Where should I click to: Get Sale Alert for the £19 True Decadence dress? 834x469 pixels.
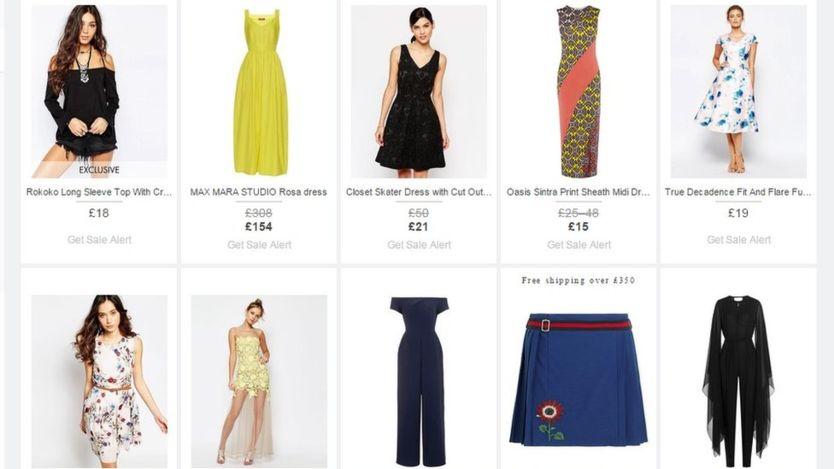coord(739,240)
